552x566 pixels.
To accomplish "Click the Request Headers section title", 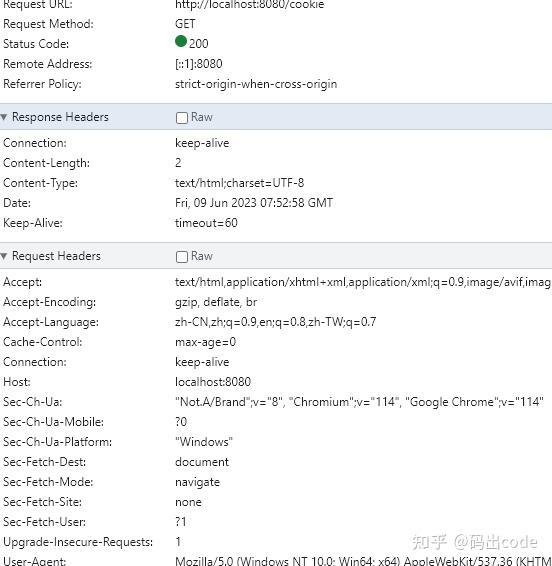I will [56, 256].
